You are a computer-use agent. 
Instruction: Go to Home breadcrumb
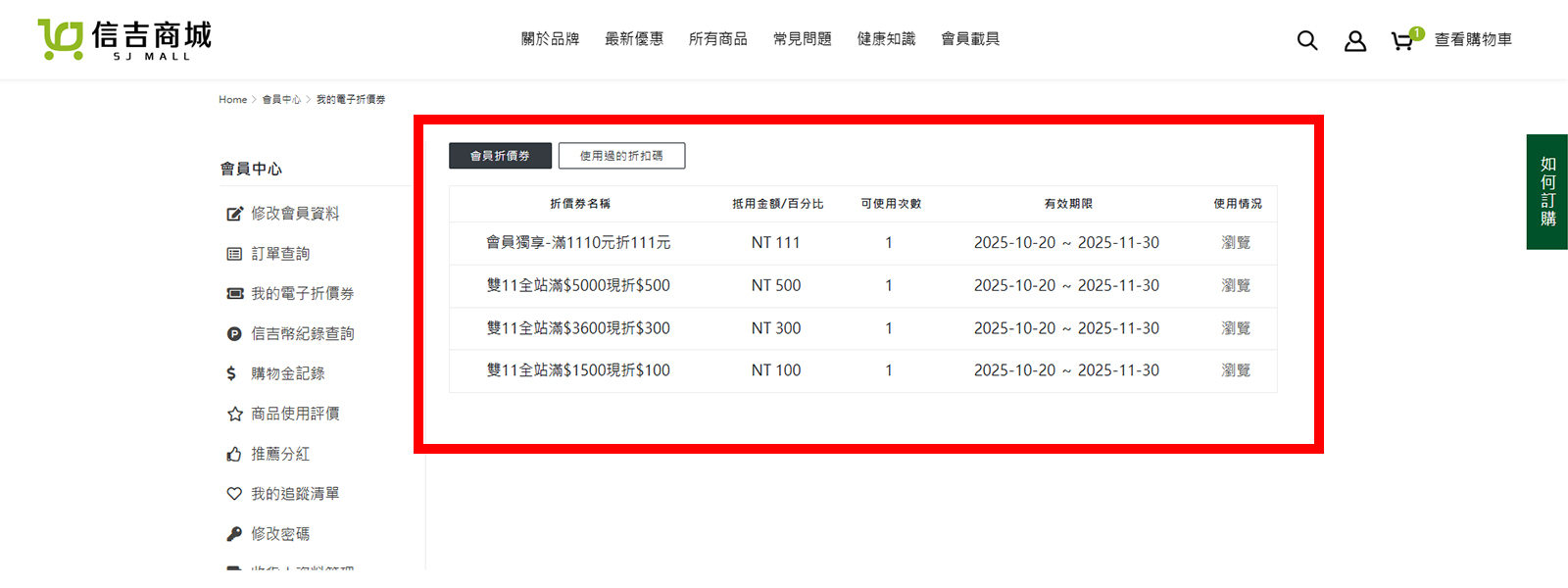(233, 100)
